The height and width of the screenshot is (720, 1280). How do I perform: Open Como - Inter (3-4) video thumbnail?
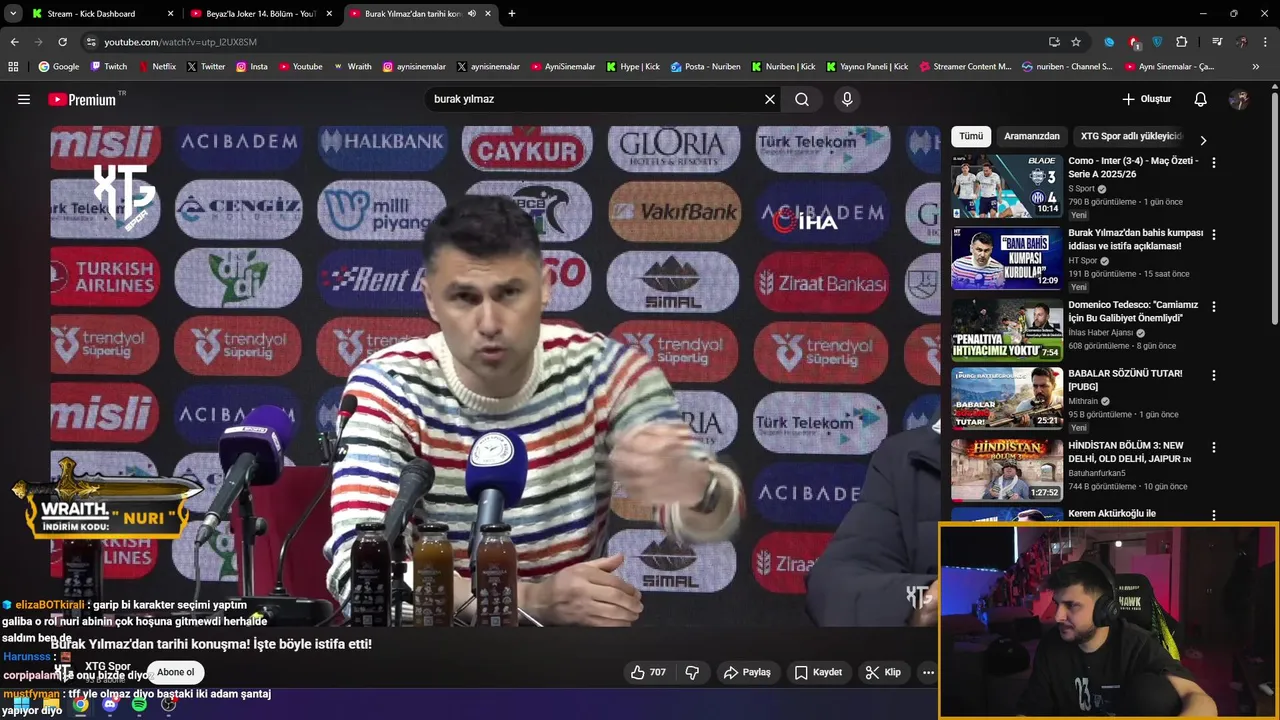coord(1006,186)
